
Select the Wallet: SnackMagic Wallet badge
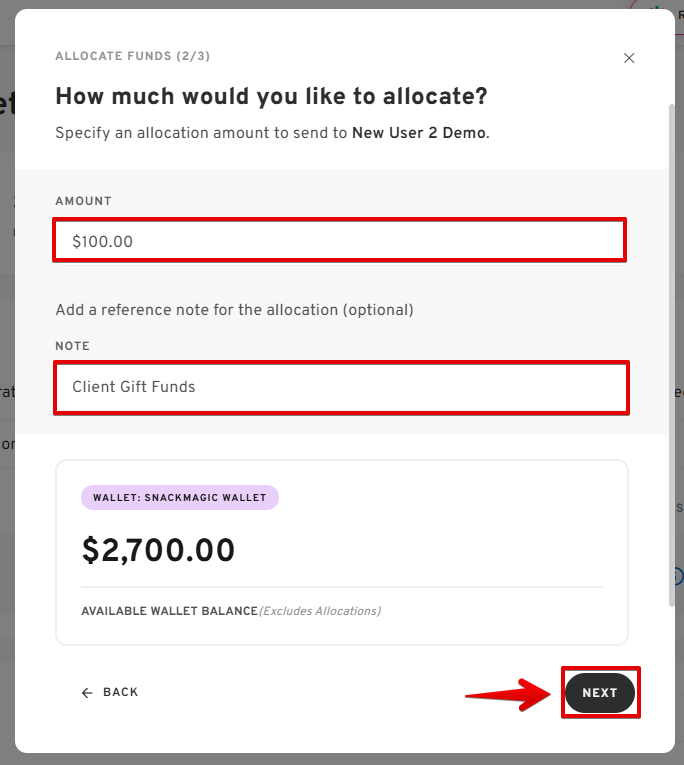coord(179,497)
